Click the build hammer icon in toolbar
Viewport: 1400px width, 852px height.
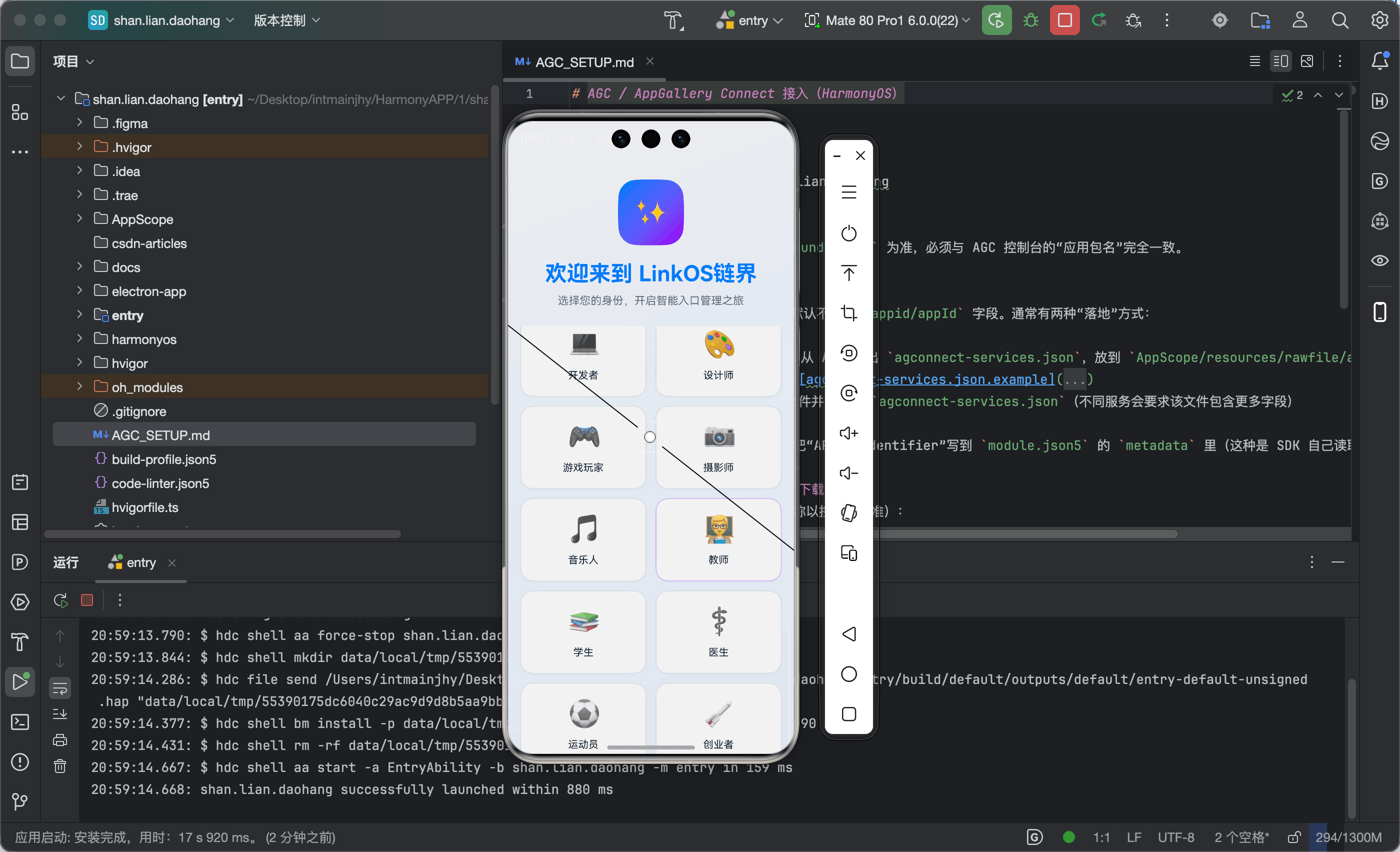coord(674,20)
